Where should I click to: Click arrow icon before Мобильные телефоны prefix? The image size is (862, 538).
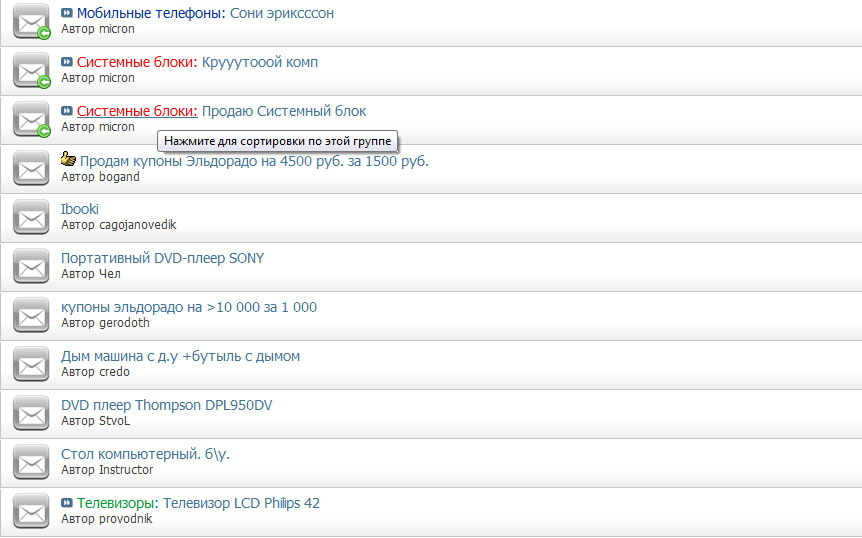(x=67, y=13)
